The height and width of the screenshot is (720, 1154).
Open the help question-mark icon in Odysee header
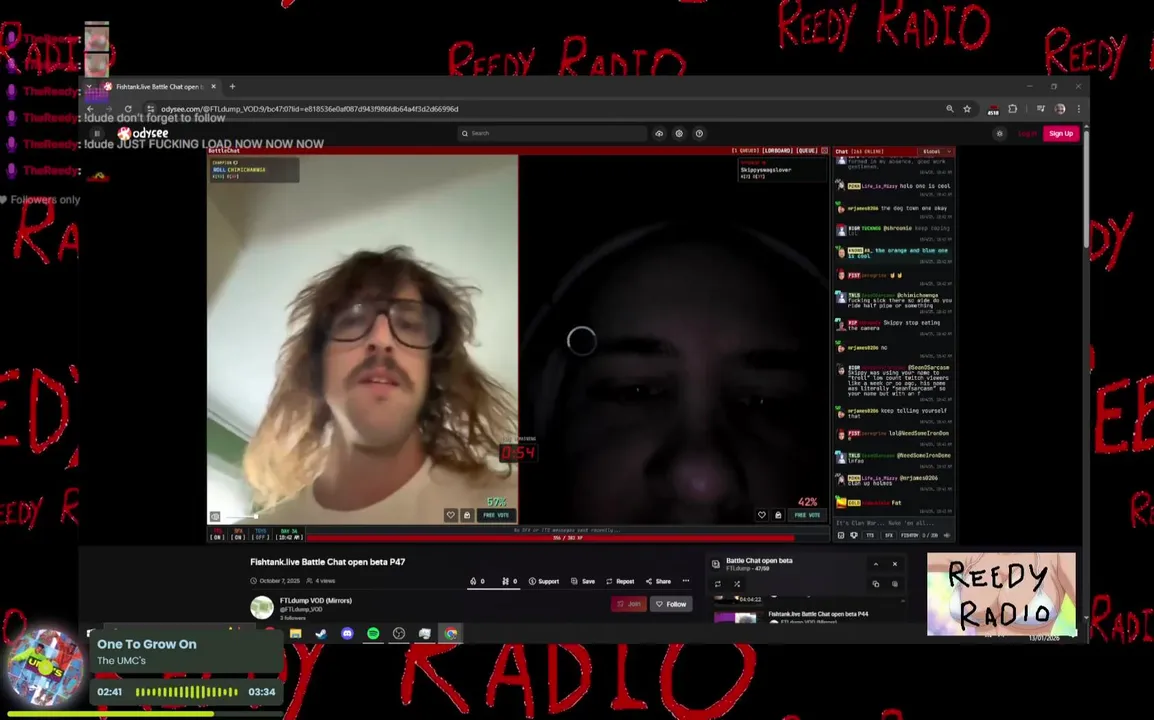tap(699, 133)
